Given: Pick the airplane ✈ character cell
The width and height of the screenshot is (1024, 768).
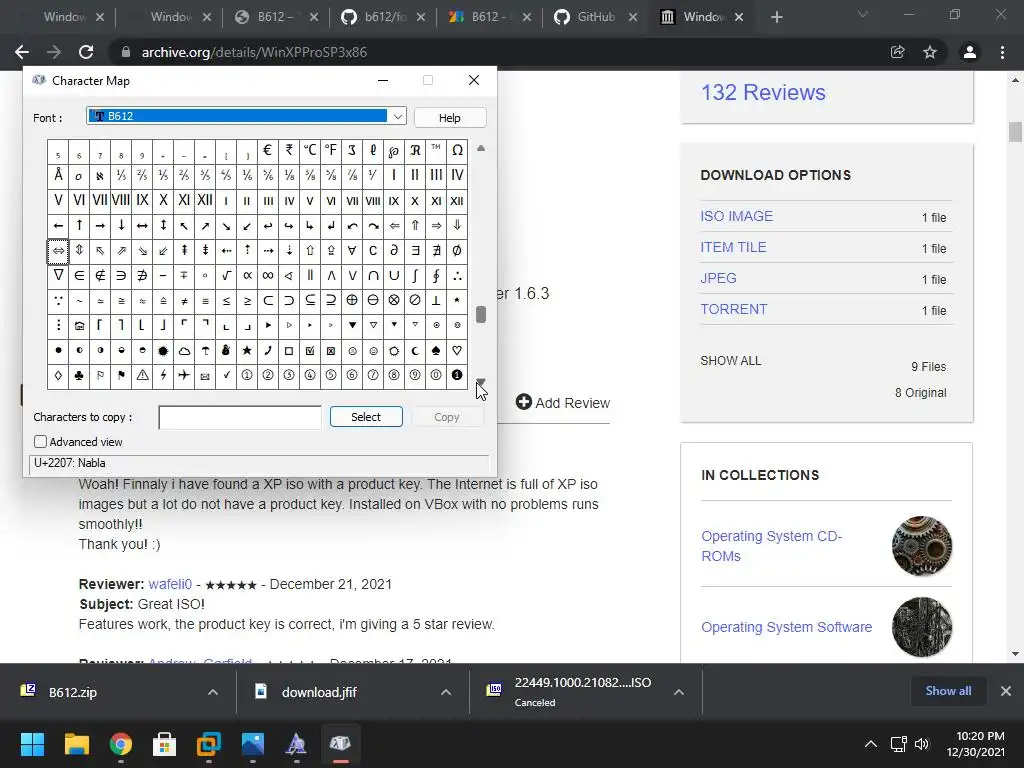Looking at the screenshot, I should (184, 376).
